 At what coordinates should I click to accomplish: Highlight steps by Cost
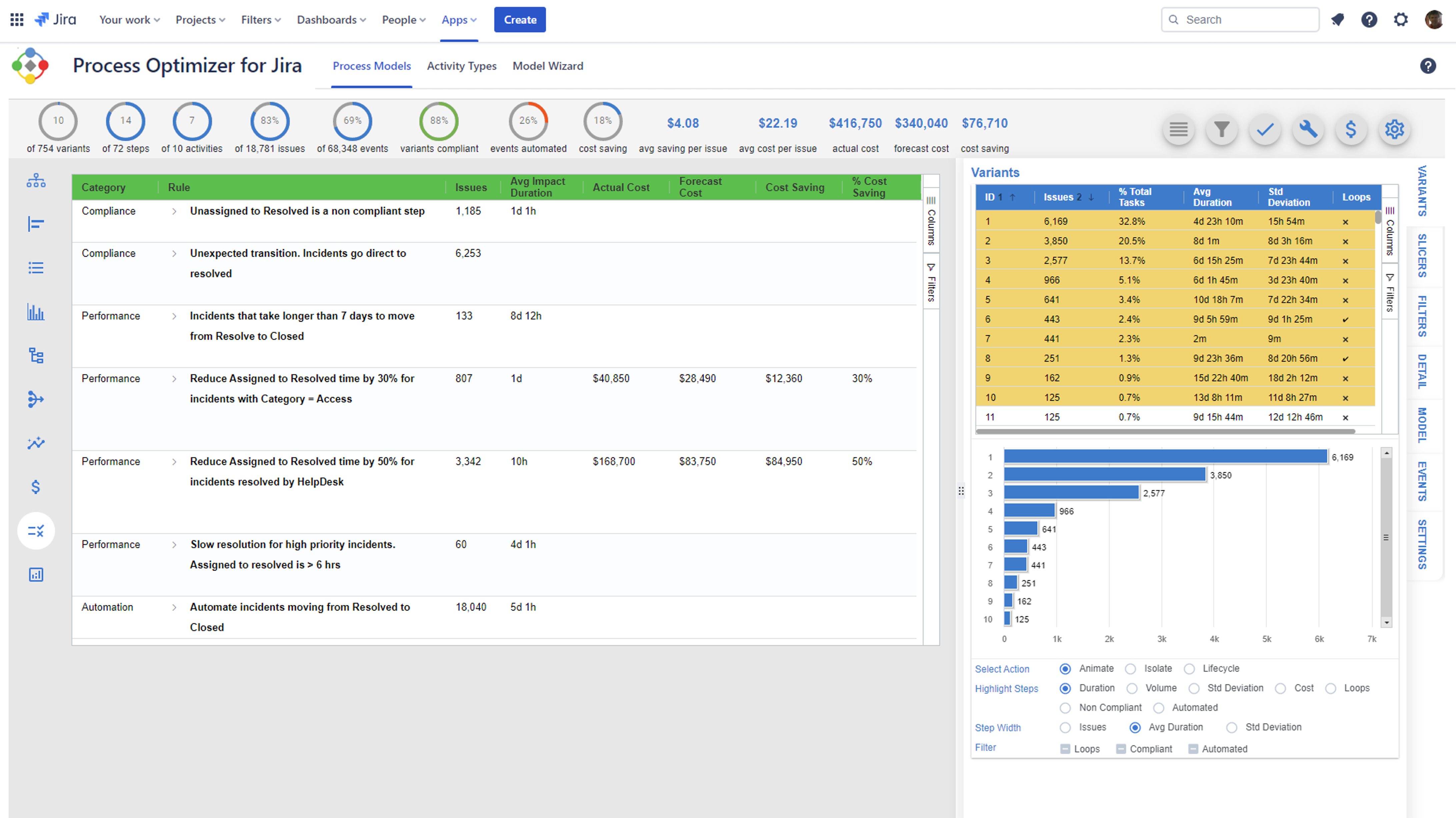click(1281, 689)
